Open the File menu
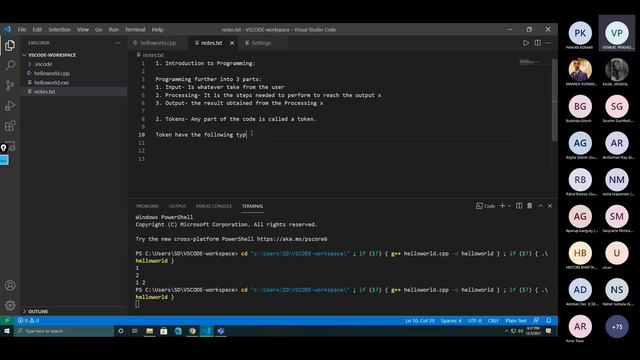 [22, 29]
